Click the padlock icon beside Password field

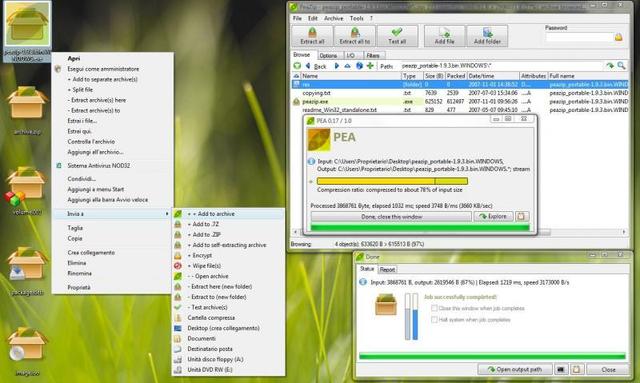[x=618, y=37]
